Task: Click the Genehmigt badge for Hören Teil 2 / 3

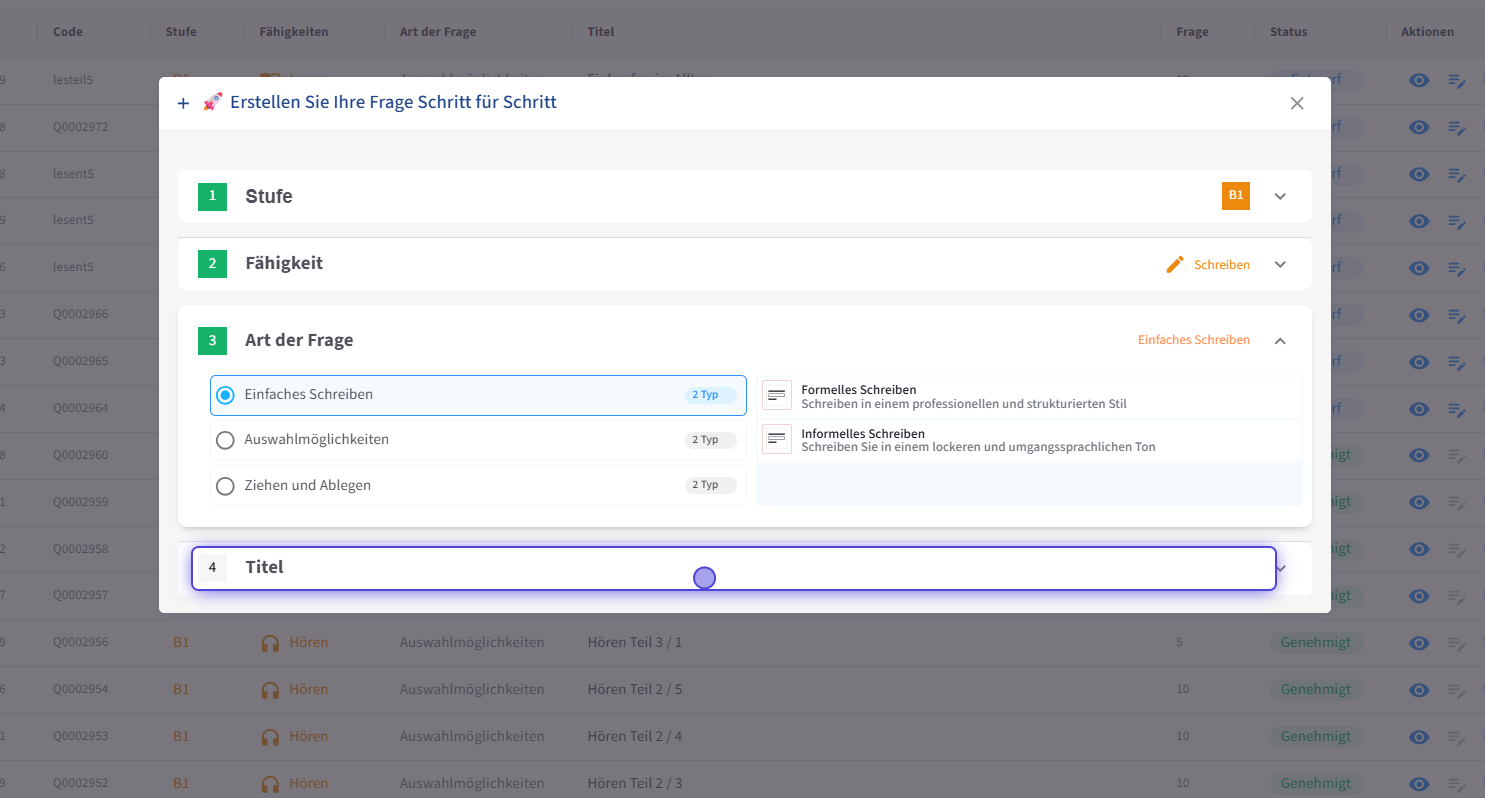Action: (1315, 783)
